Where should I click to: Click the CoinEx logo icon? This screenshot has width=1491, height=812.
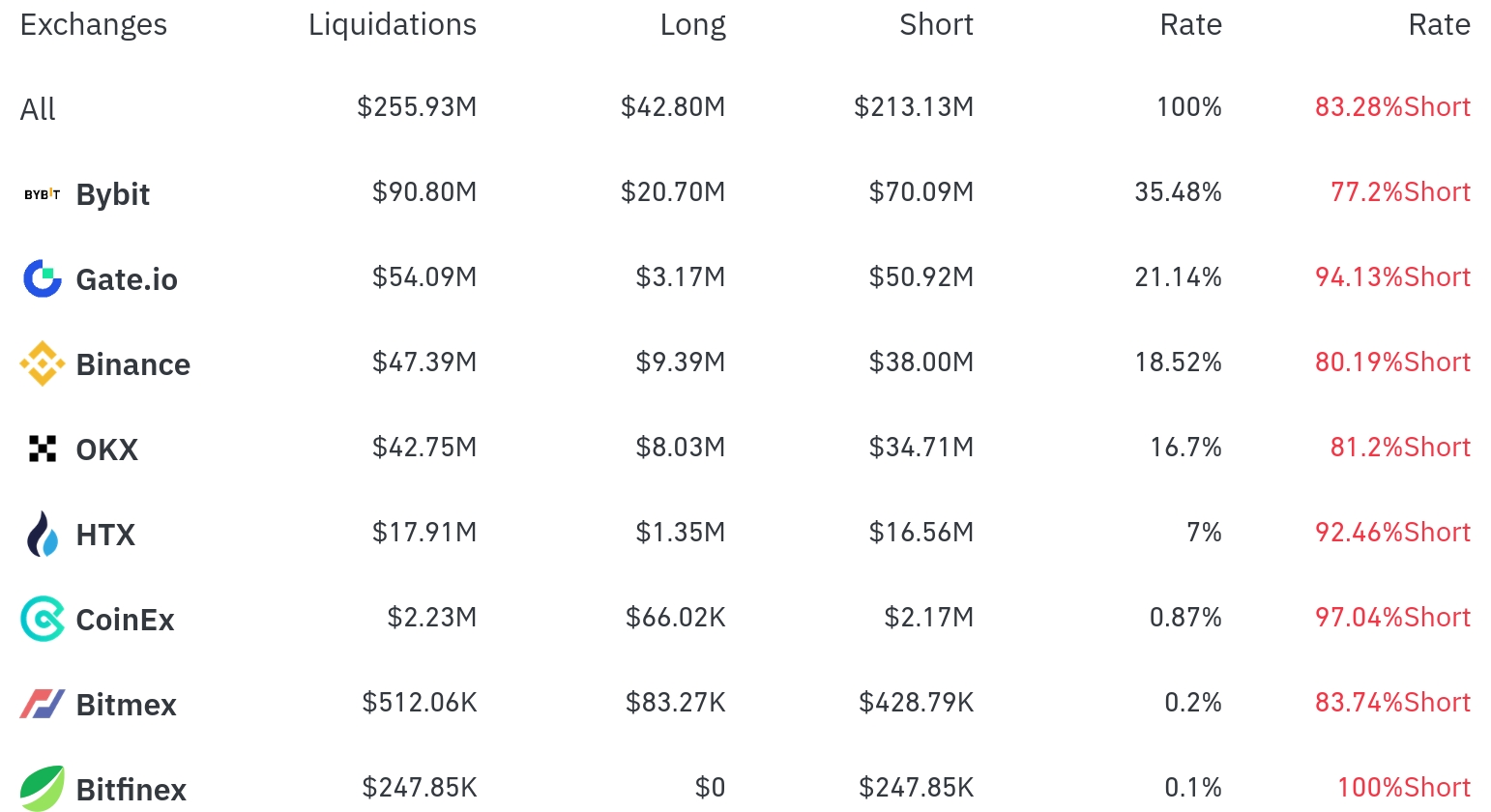(42, 619)
